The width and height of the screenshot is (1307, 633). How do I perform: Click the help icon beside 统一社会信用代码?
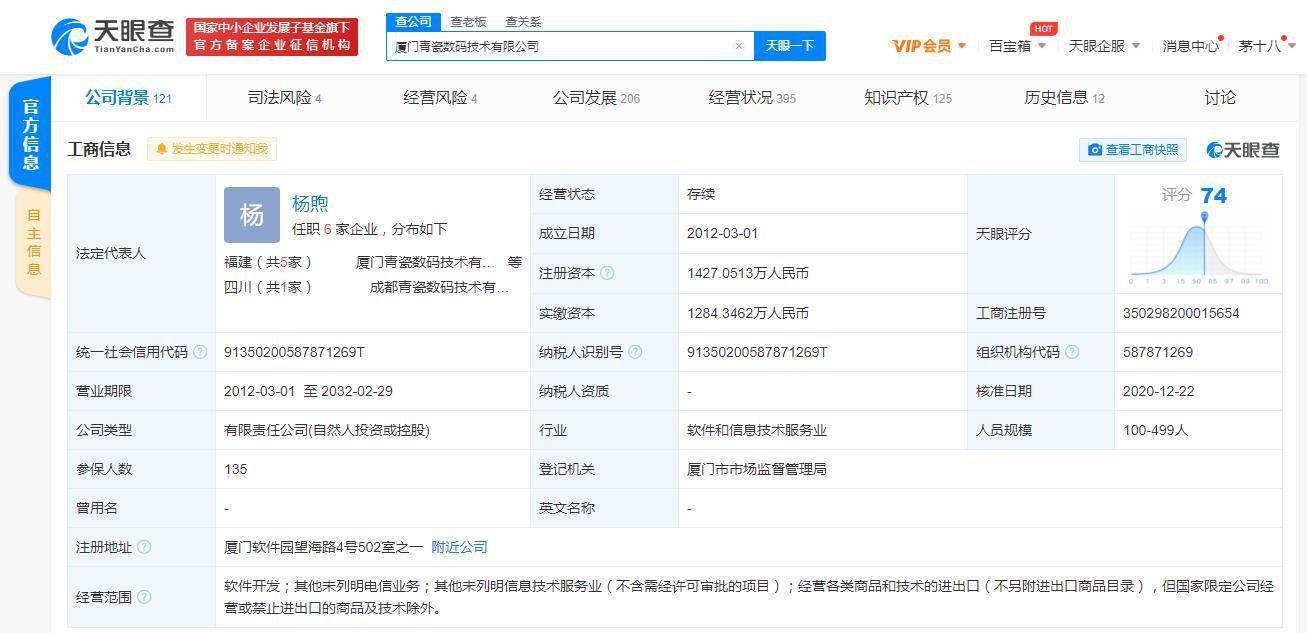tap(200, 352)
